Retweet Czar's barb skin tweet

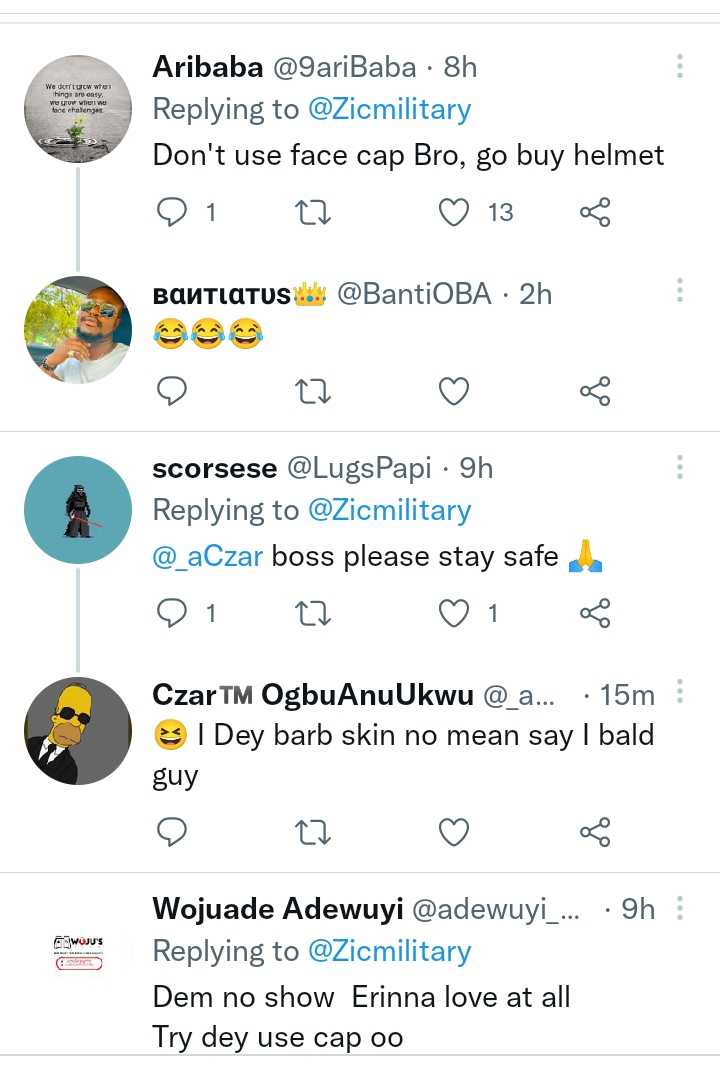315,831
